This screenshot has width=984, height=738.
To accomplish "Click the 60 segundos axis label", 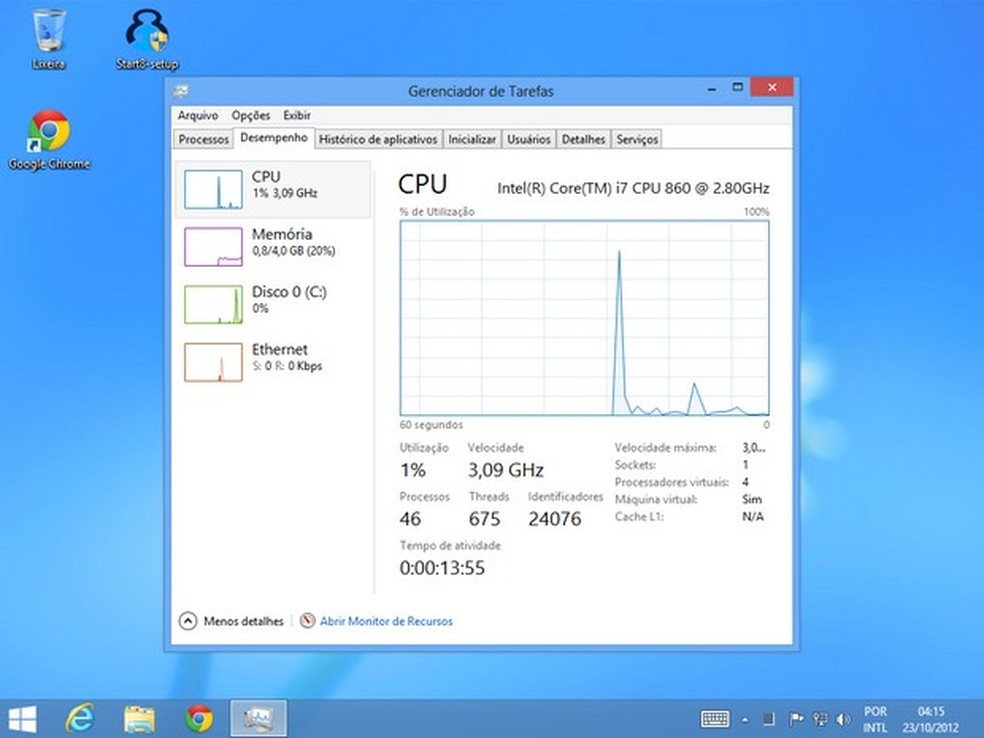I will pos(431,425).
